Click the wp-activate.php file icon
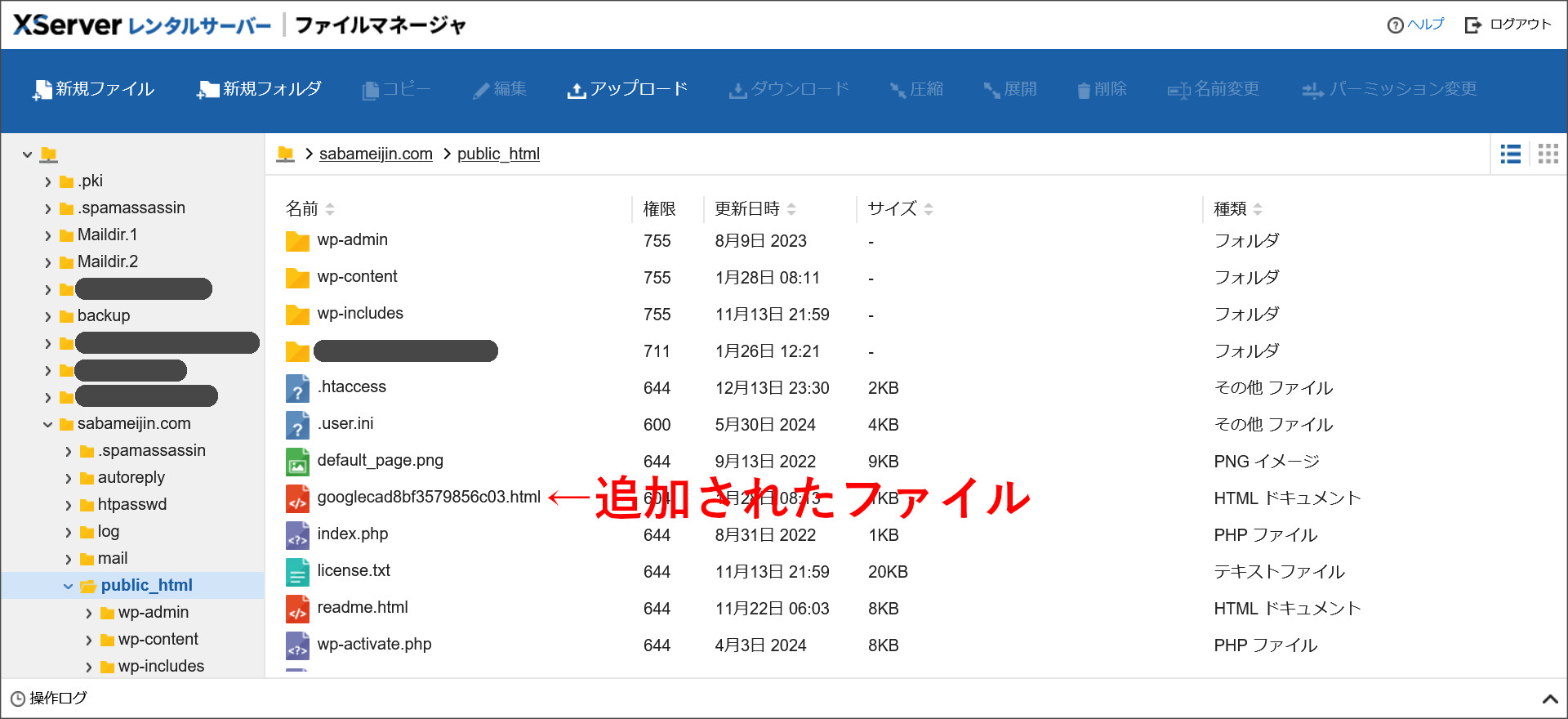This screenshot has height=719, width=1568. pos(297,645)
